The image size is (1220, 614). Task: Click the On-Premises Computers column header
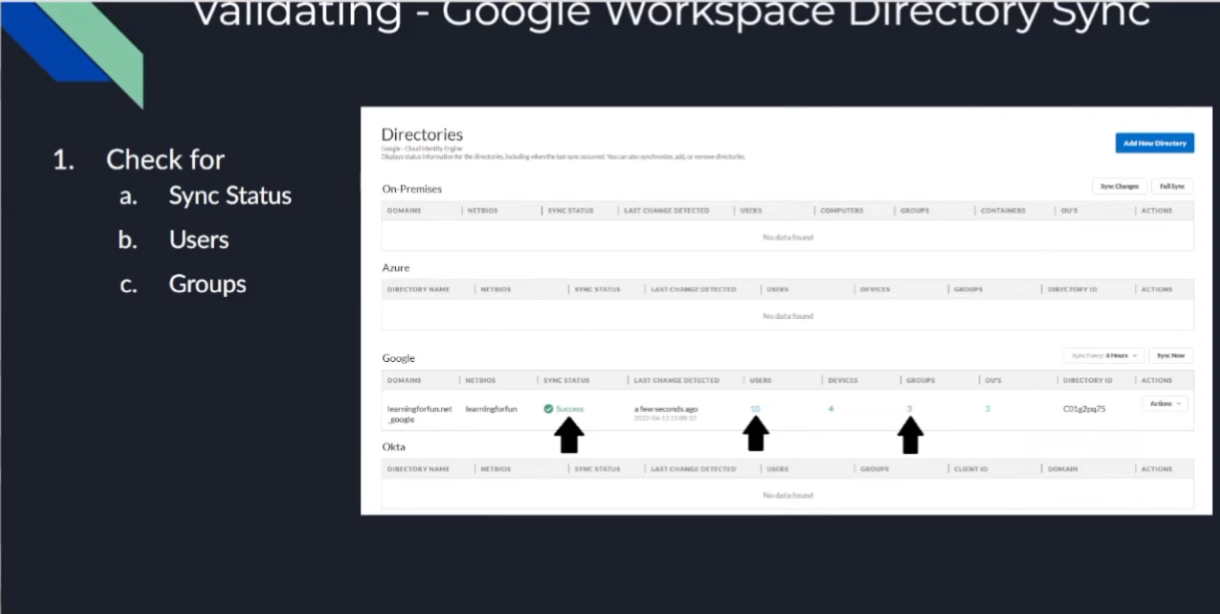click(x=842, y=210)
